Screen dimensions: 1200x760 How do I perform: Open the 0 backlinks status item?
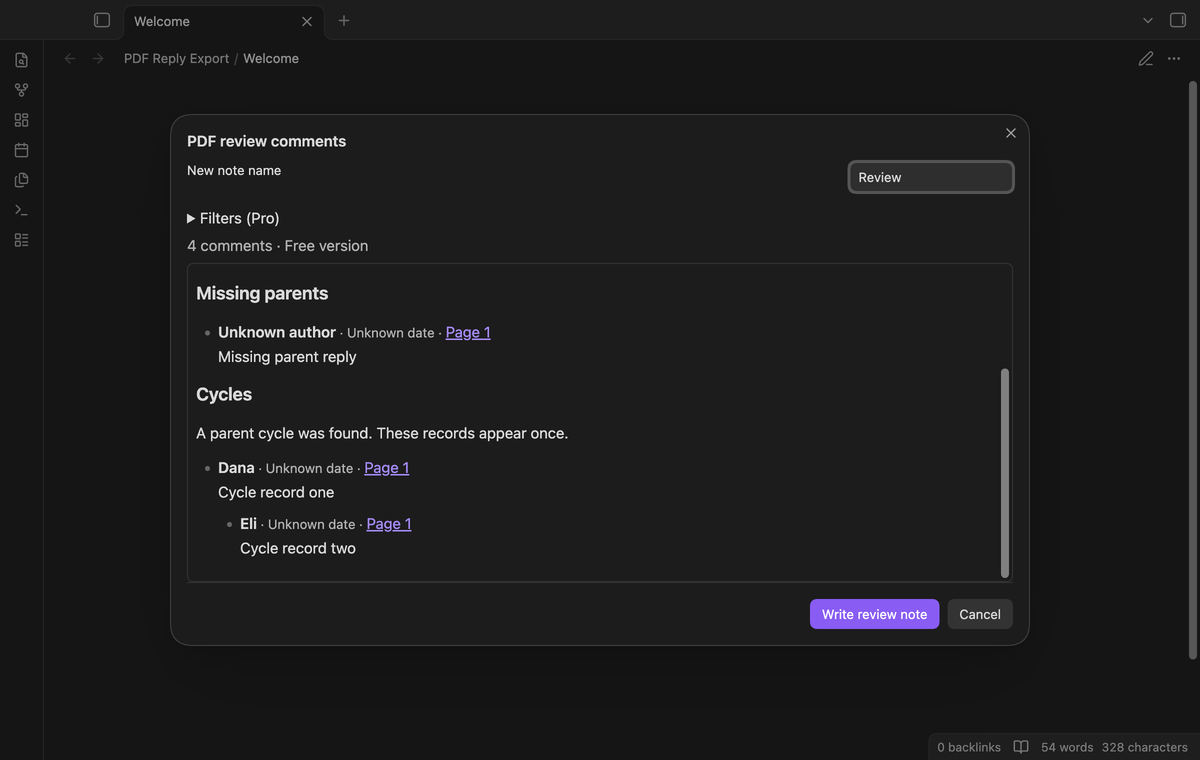click(x=969, y=747)
